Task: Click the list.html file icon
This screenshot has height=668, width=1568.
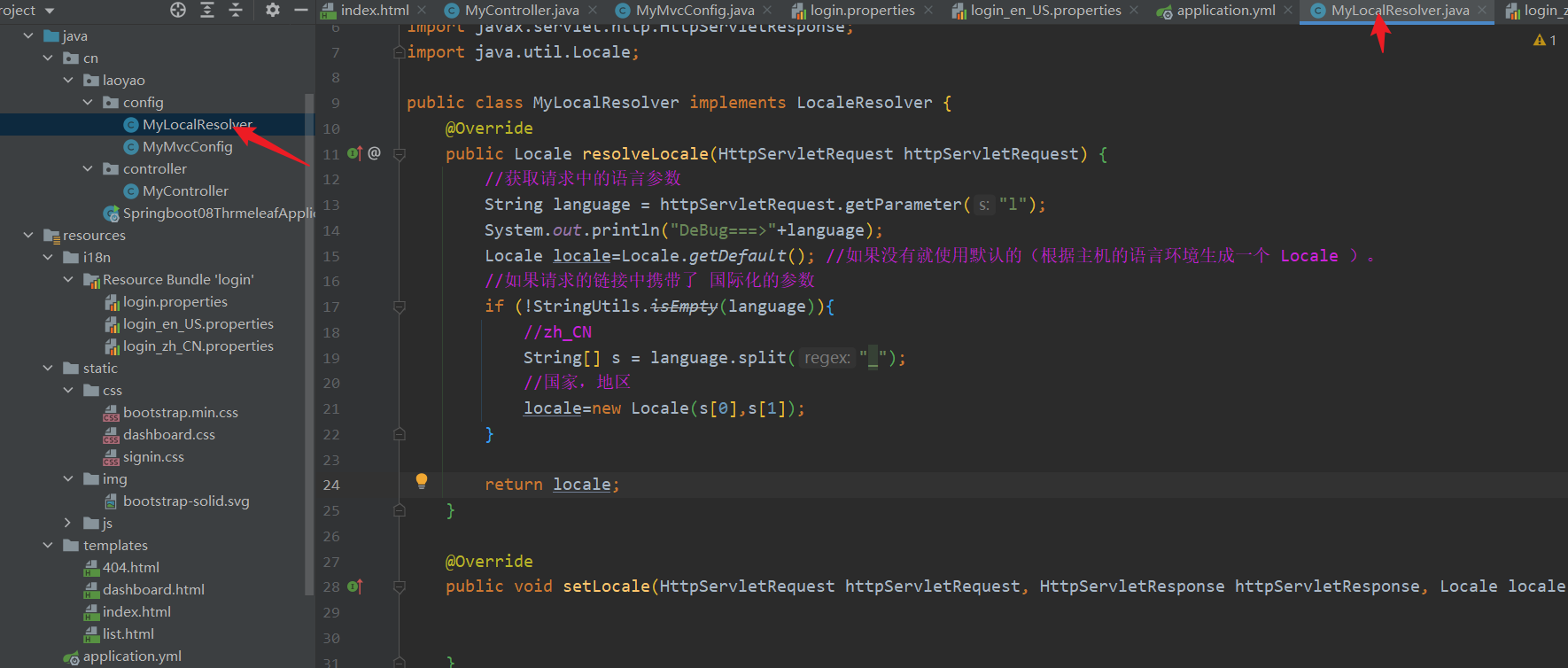Action: (91, 634)
